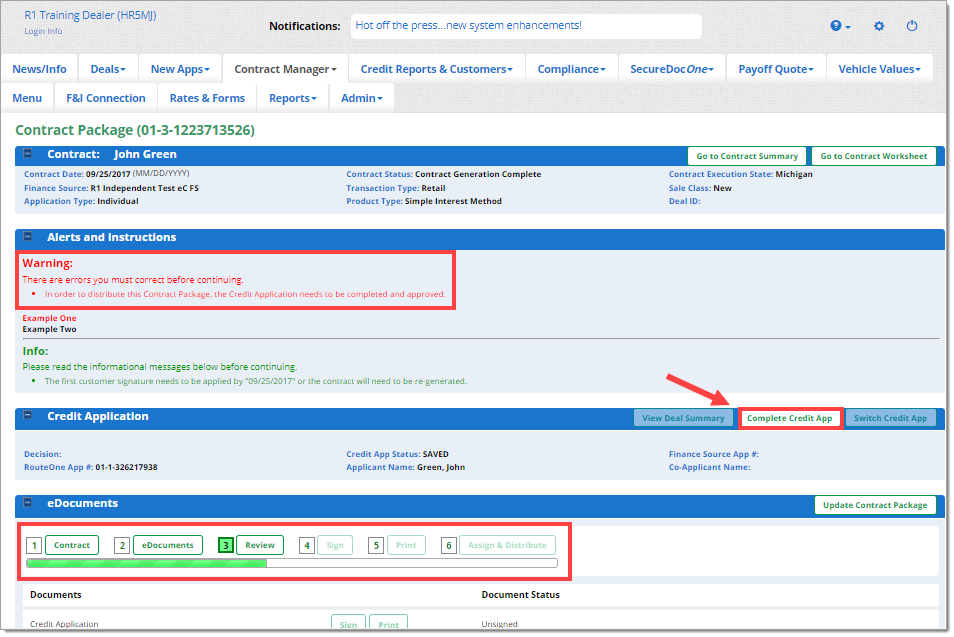Select the Menu tab

[x=27, y=98]
